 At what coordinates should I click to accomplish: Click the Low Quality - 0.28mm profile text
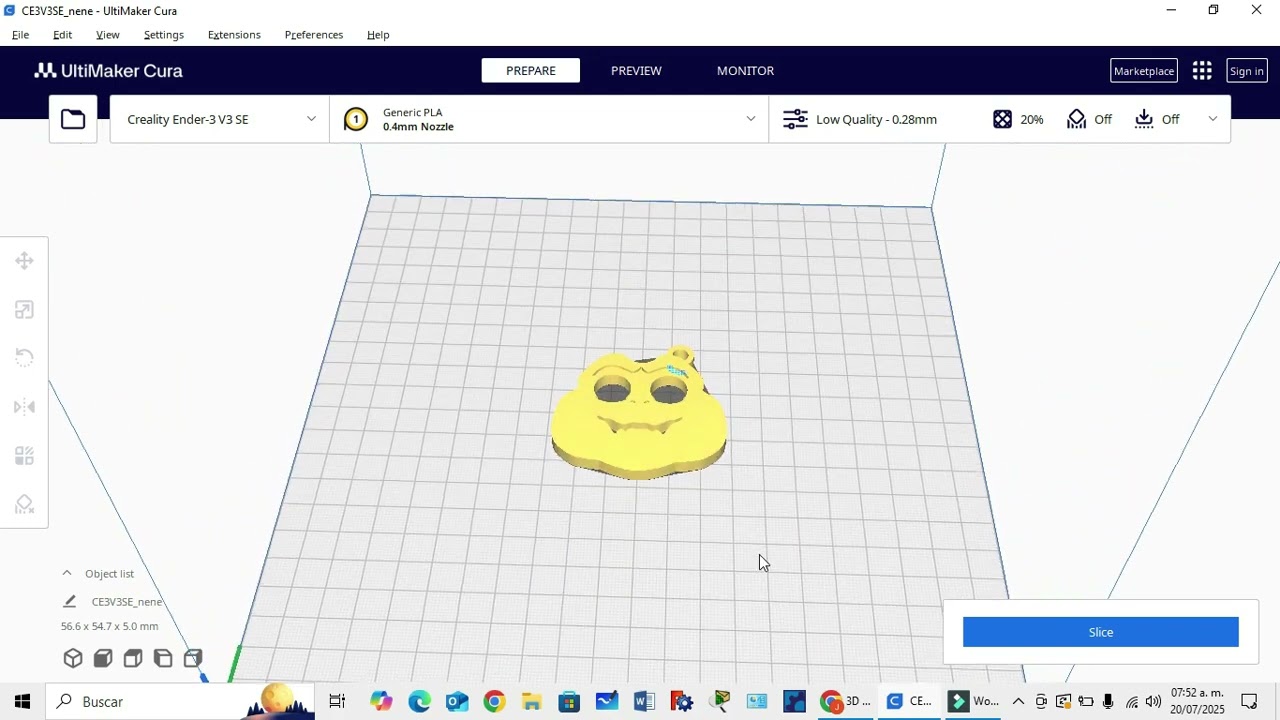[876, 119]
